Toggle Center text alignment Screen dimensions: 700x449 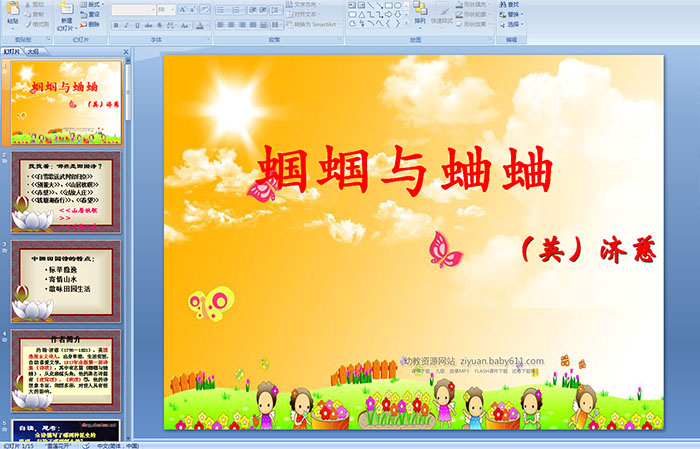[231, 25]
